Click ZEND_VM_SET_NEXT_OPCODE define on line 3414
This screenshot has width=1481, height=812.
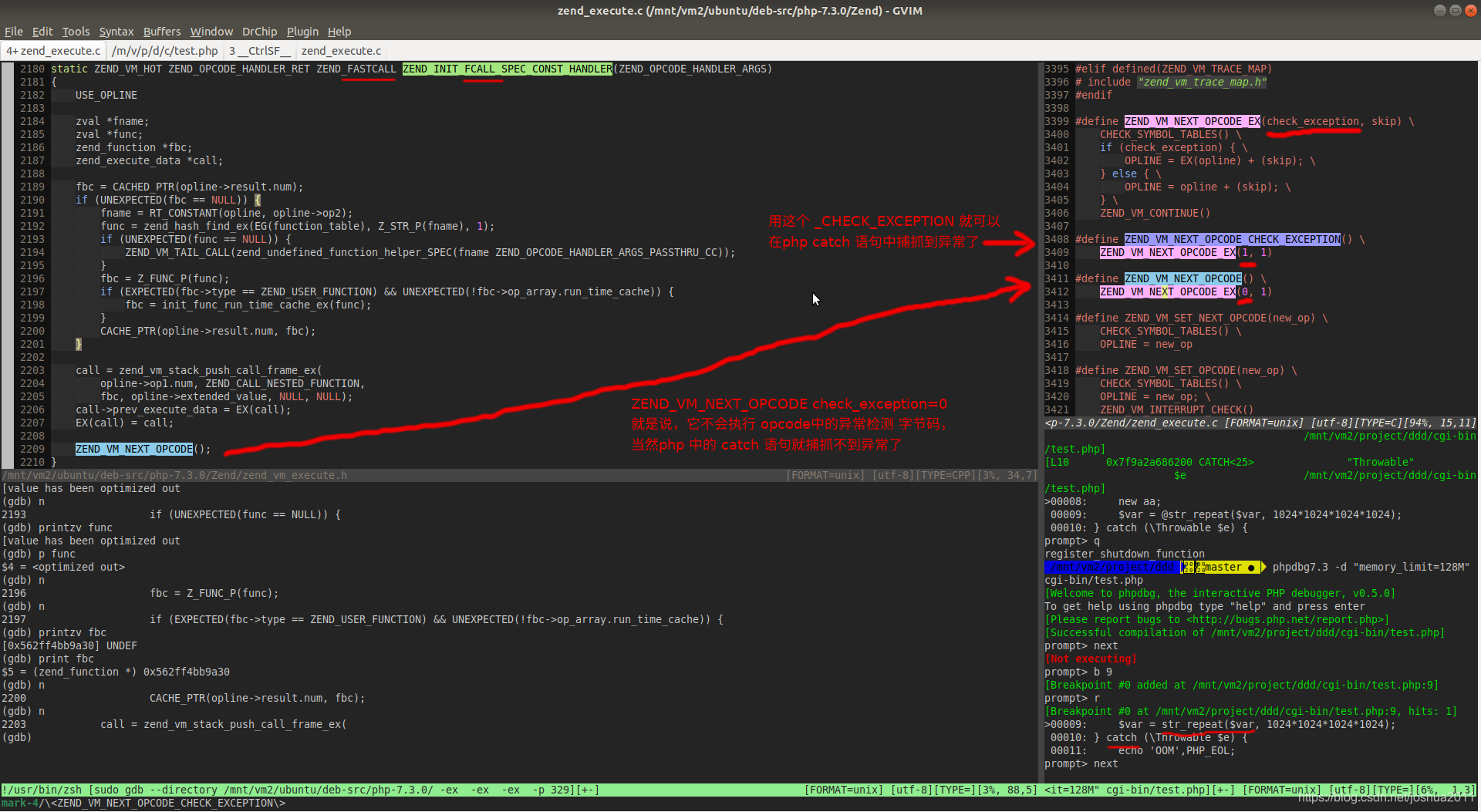[x=1196, y=318]
